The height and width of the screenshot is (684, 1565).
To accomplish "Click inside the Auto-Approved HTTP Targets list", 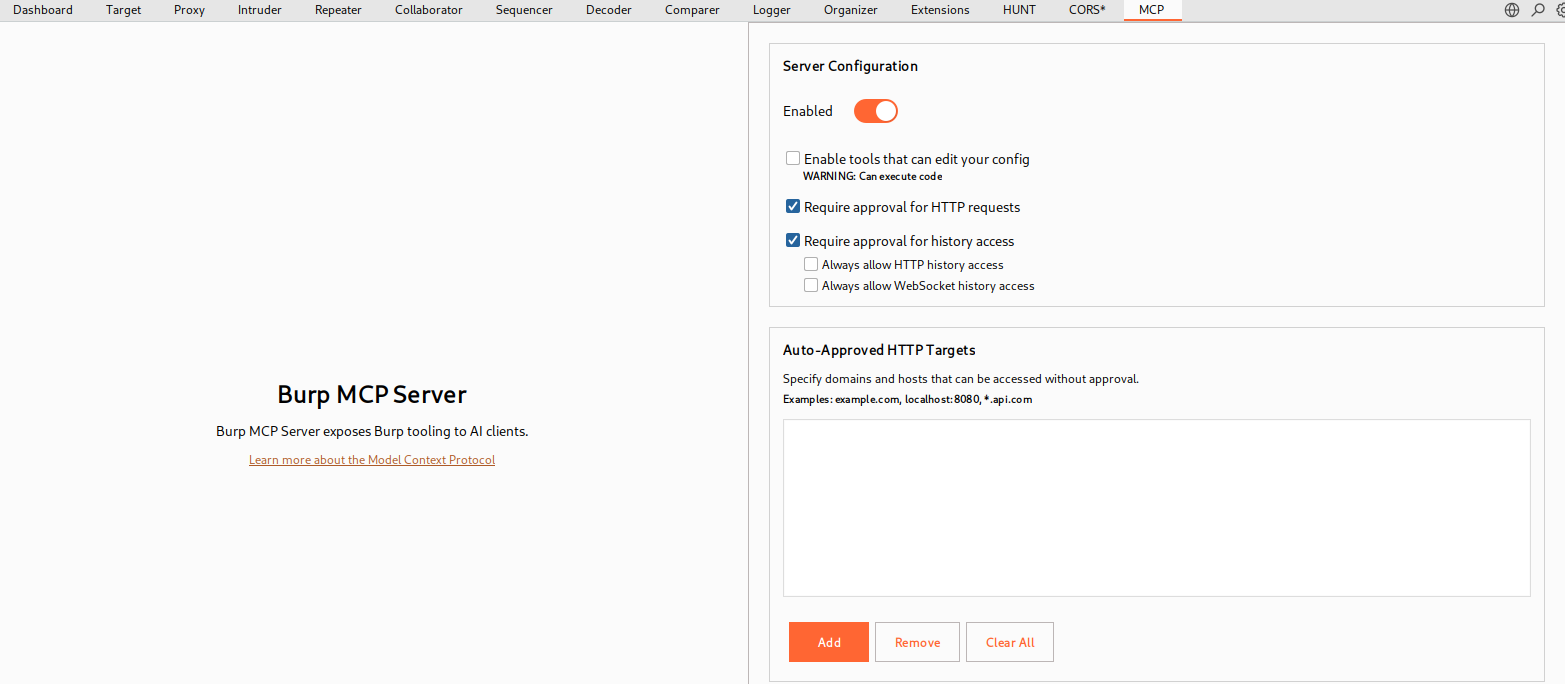I will point(1156,507).
